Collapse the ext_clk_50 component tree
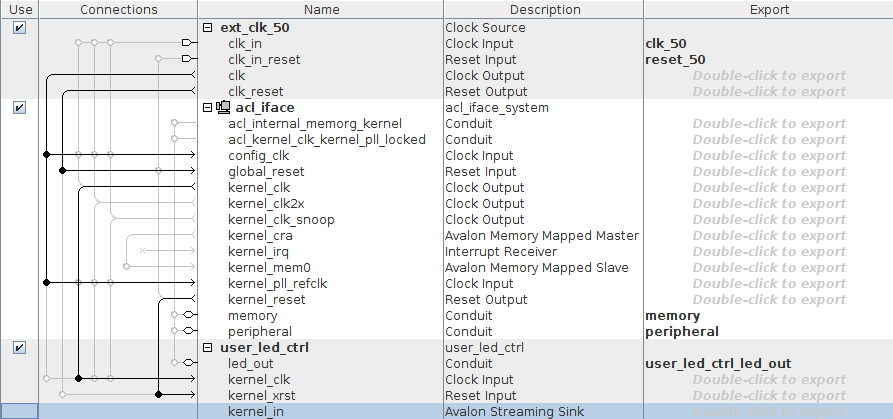893x419 pixels. pyautogui.click(x=207, y=28)
